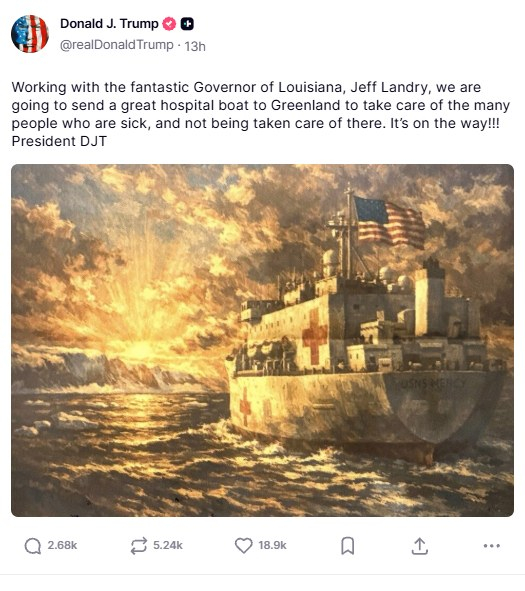This screenshot has width=525, height=591.
Task: Open Donald J. Trump display name
Action: coord(109,23)
